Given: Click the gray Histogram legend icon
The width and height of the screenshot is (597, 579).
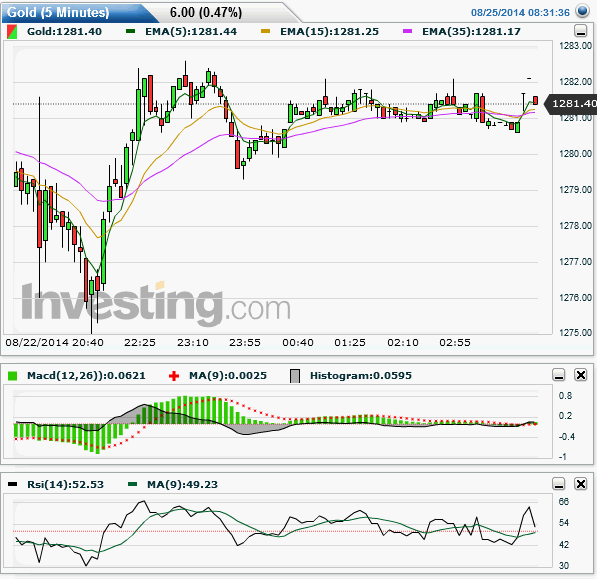Looking at the screenshot, I should coord(295,376).
